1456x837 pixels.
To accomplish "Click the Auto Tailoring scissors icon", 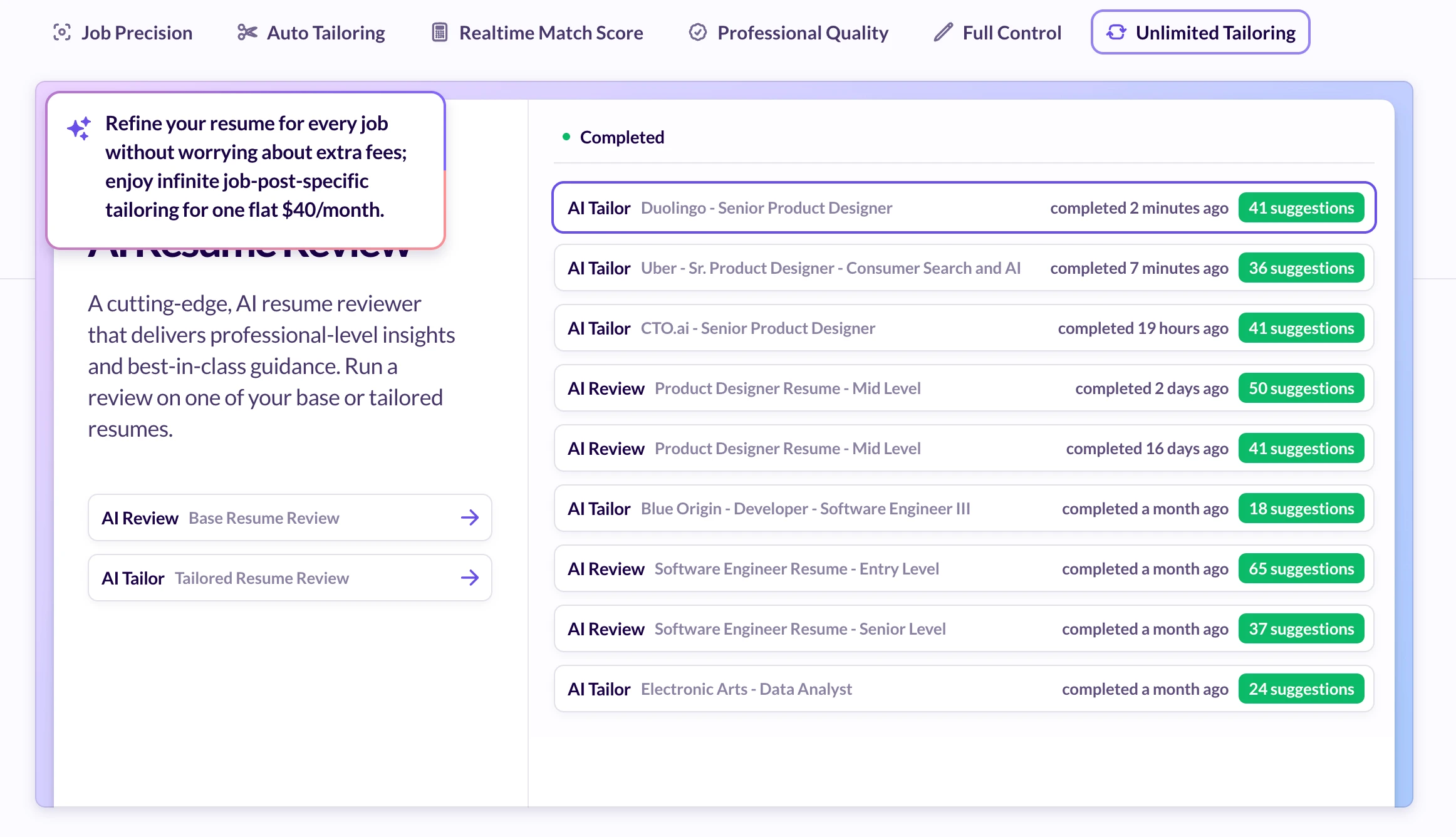I will click(x=247, y=33).
